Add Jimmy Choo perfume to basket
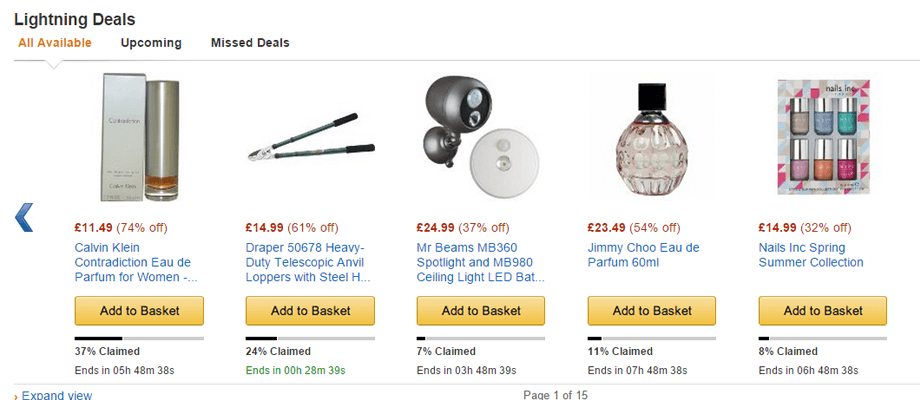This screenshot has width=920, height=400. (652, 311)
